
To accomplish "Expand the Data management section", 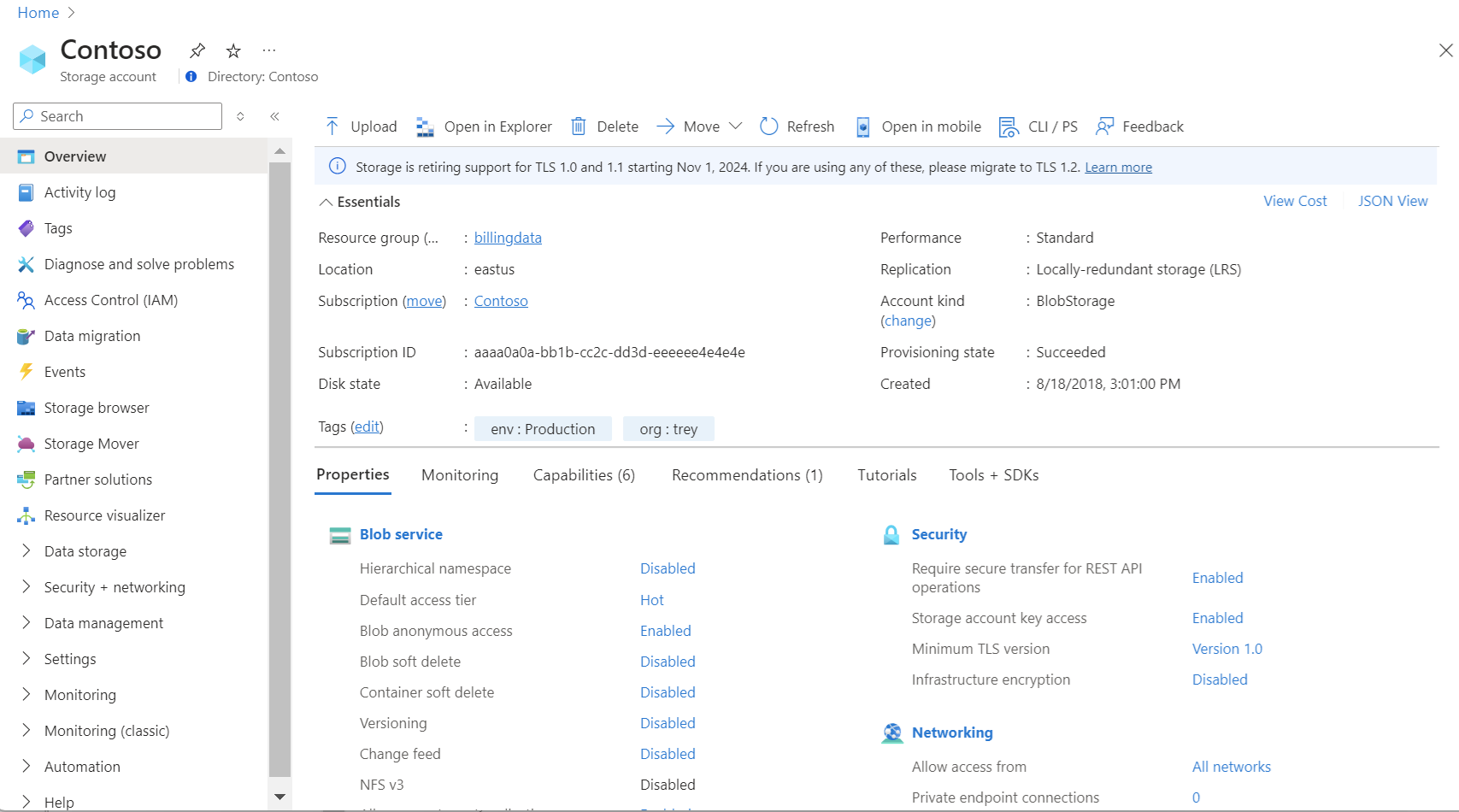I will (26, 622).
